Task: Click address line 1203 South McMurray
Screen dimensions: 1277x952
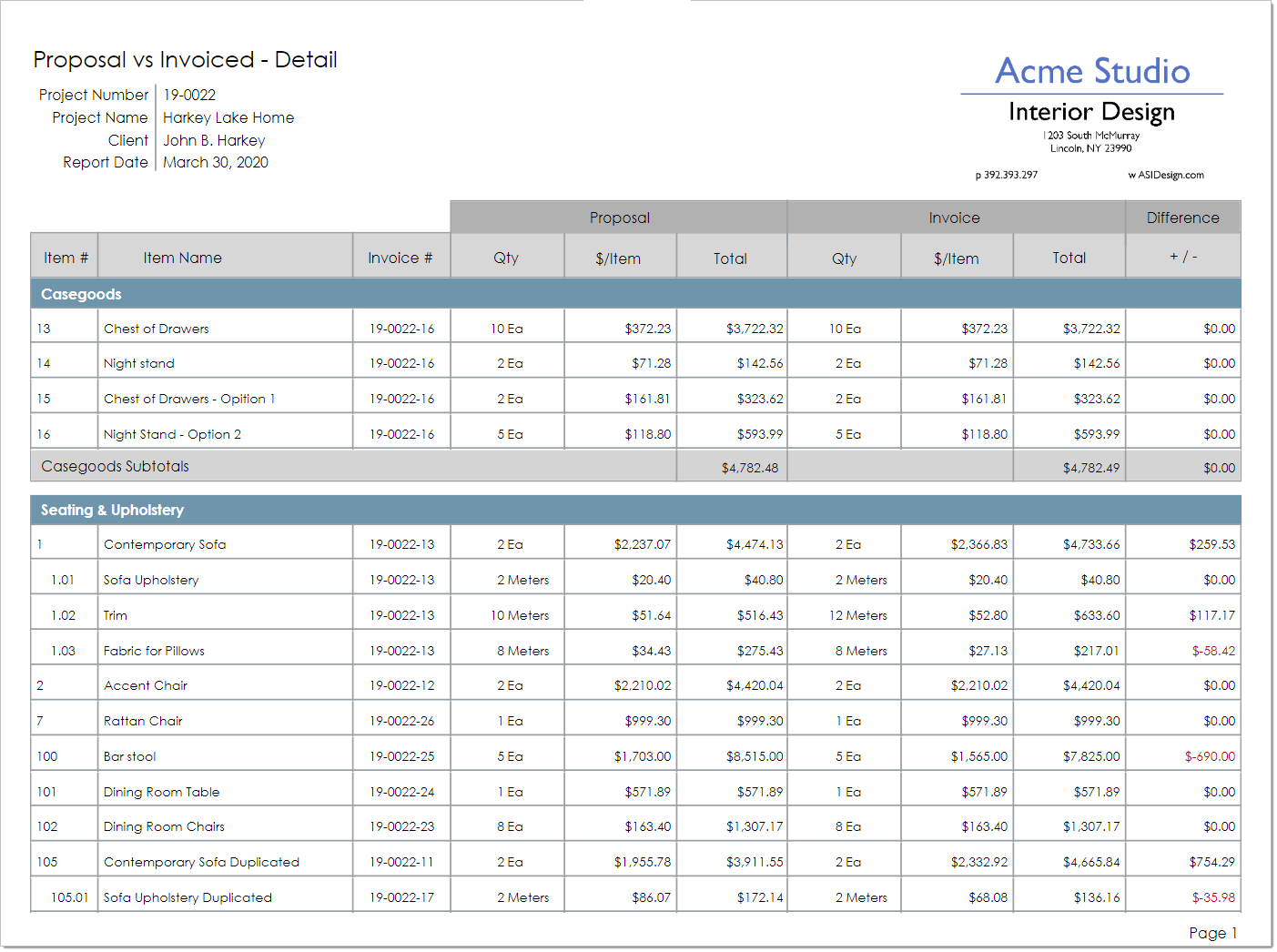Action: point(1091,136)
